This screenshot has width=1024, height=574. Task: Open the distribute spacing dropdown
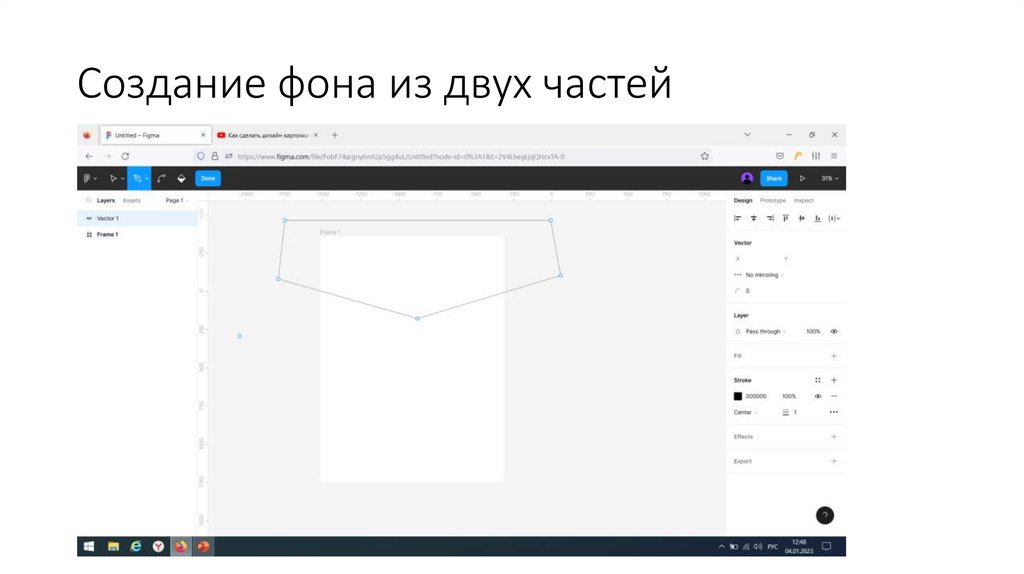[x=835, y=218]
